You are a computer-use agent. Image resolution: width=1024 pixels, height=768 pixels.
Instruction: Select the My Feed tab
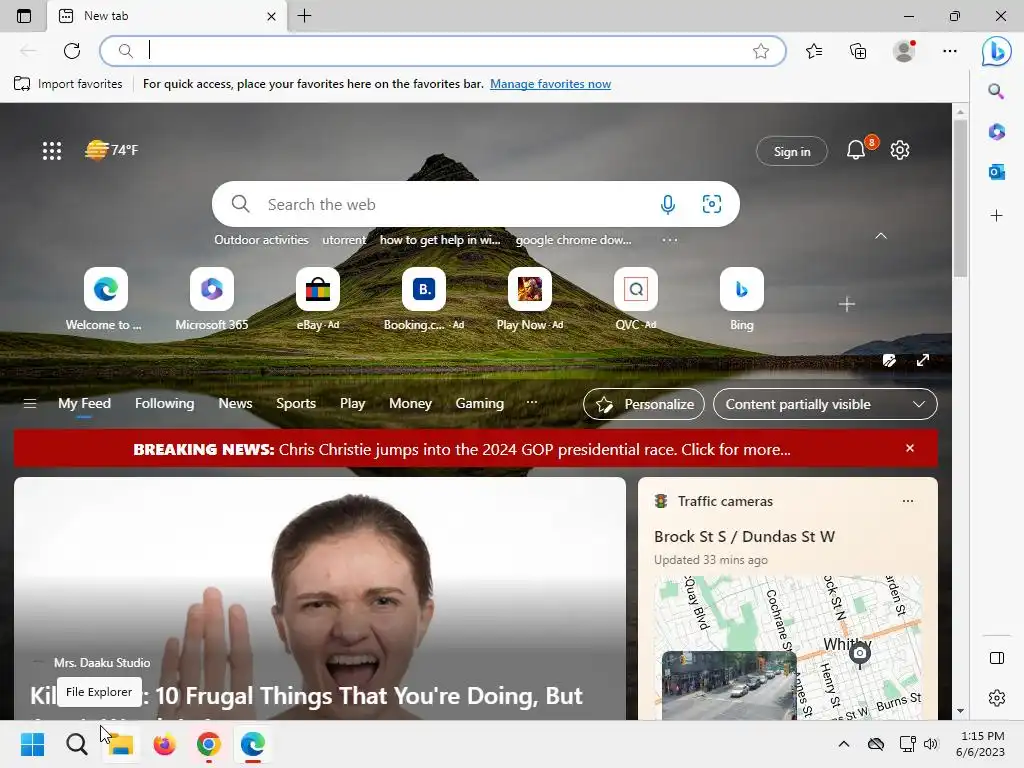pos(84,404)
